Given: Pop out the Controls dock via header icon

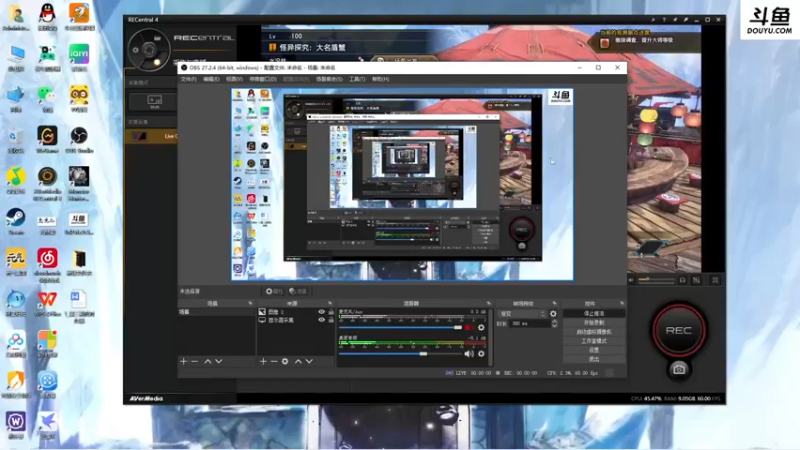Looking at the screenshot, I should 621,303.
